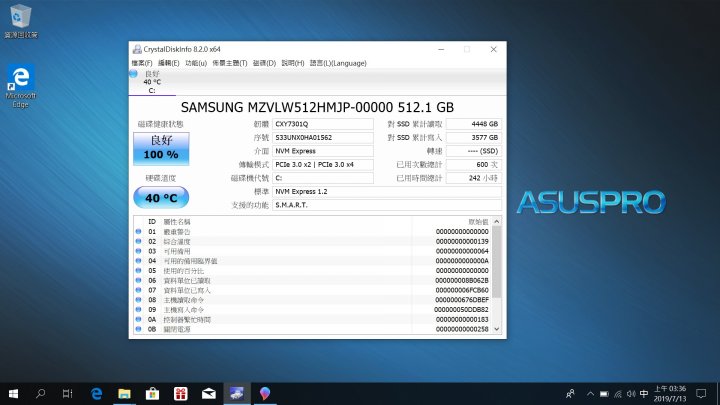Click the transfer mode PCIe 3.0 x2 field

click(323, 164)
